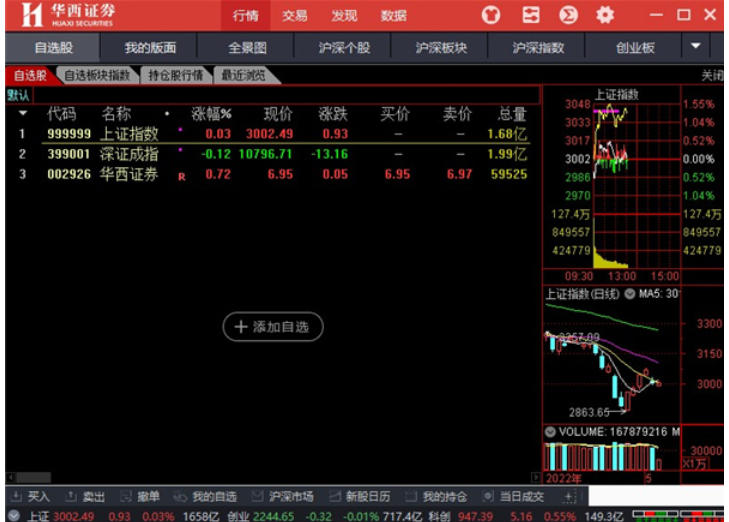Click the 新股日历 calendar icon

(x=334, y=497)
